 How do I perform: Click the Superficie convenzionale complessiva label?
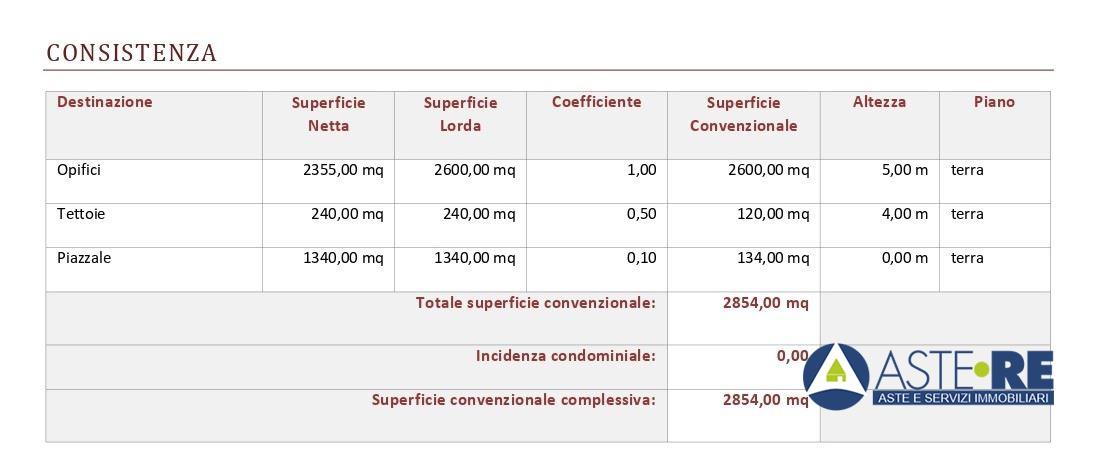tap(513, 400)
